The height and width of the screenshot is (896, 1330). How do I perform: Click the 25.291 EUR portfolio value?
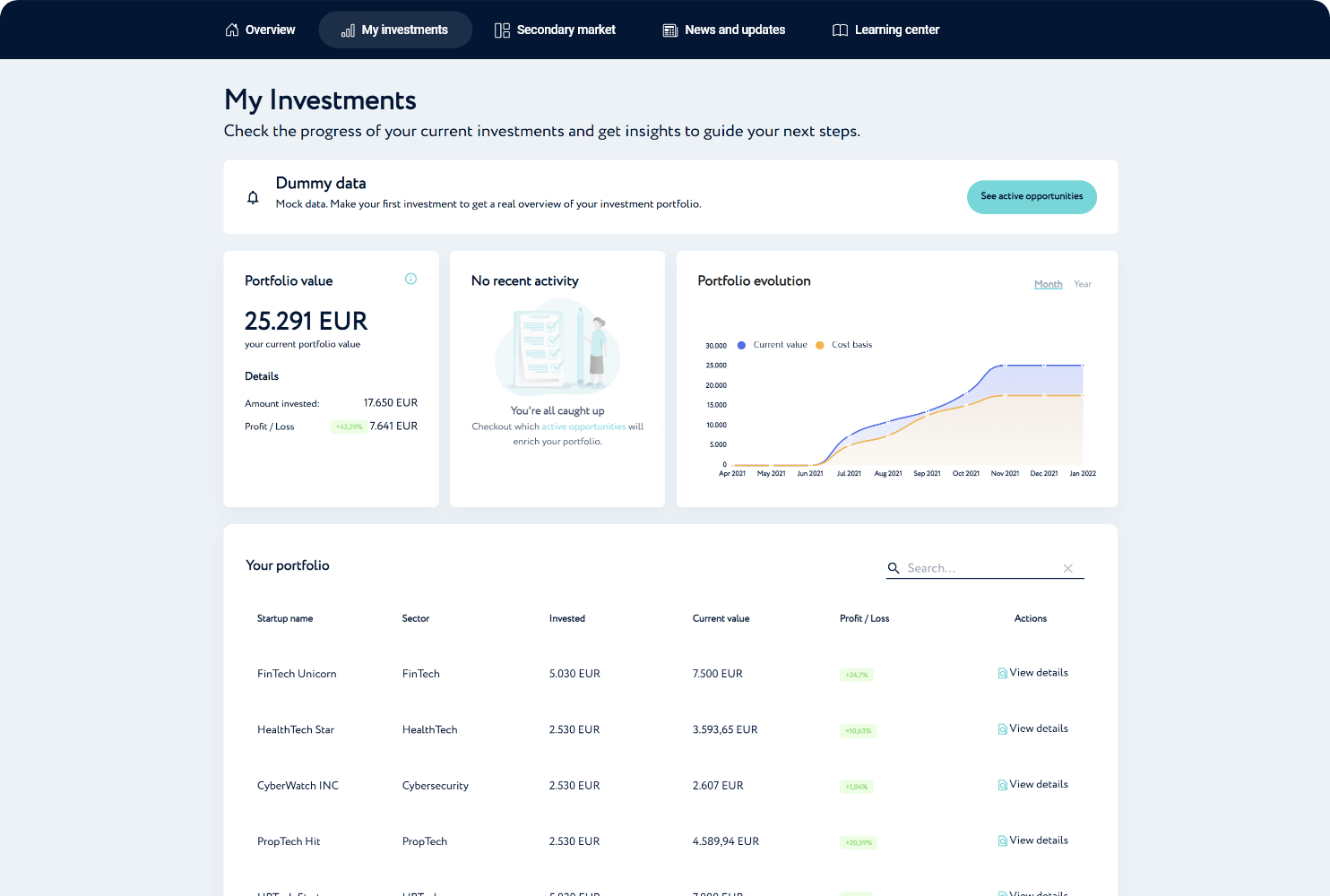[307, 321]
